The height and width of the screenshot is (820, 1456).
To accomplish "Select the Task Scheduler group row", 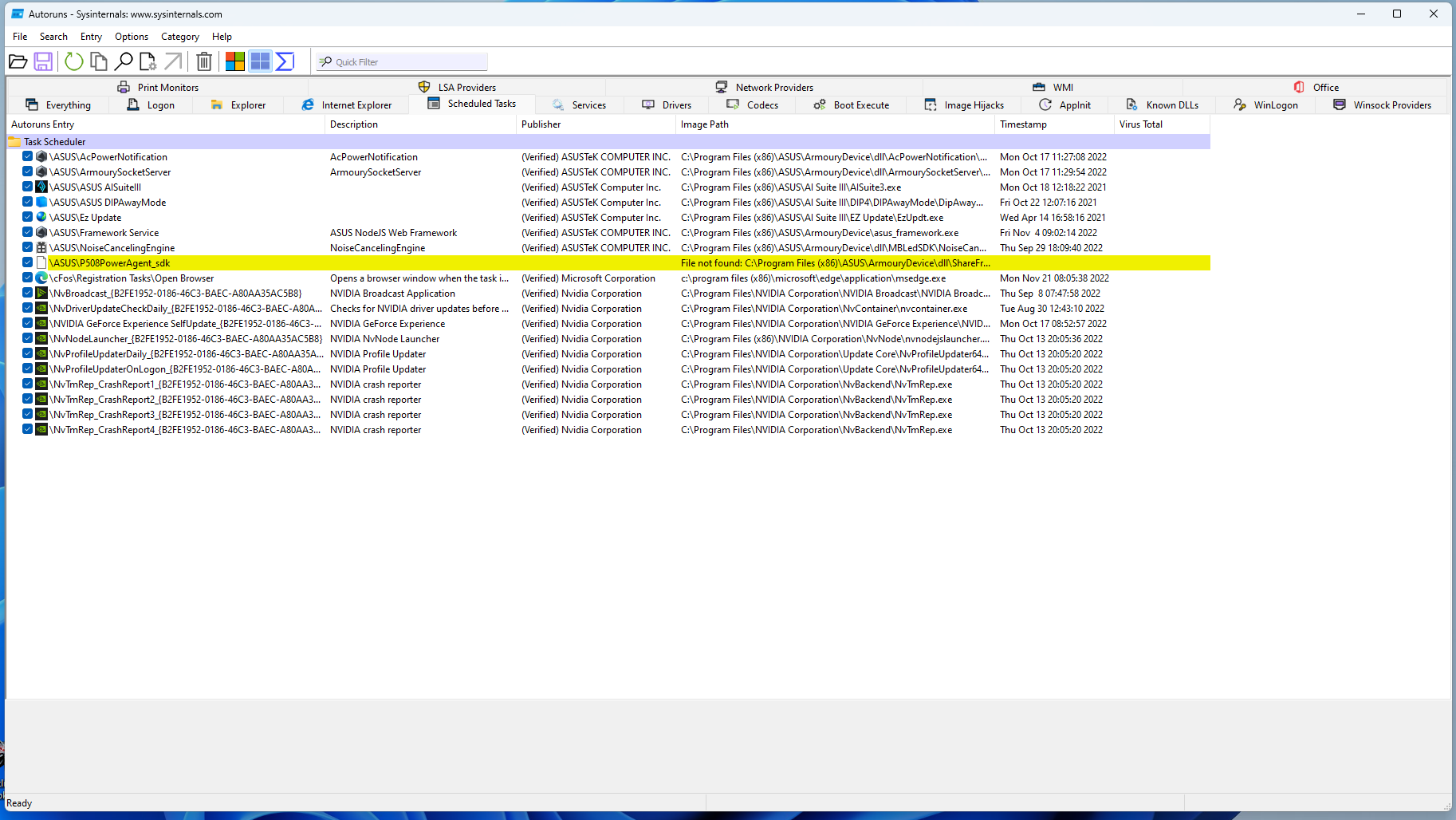I will click(x=608, y=142).
